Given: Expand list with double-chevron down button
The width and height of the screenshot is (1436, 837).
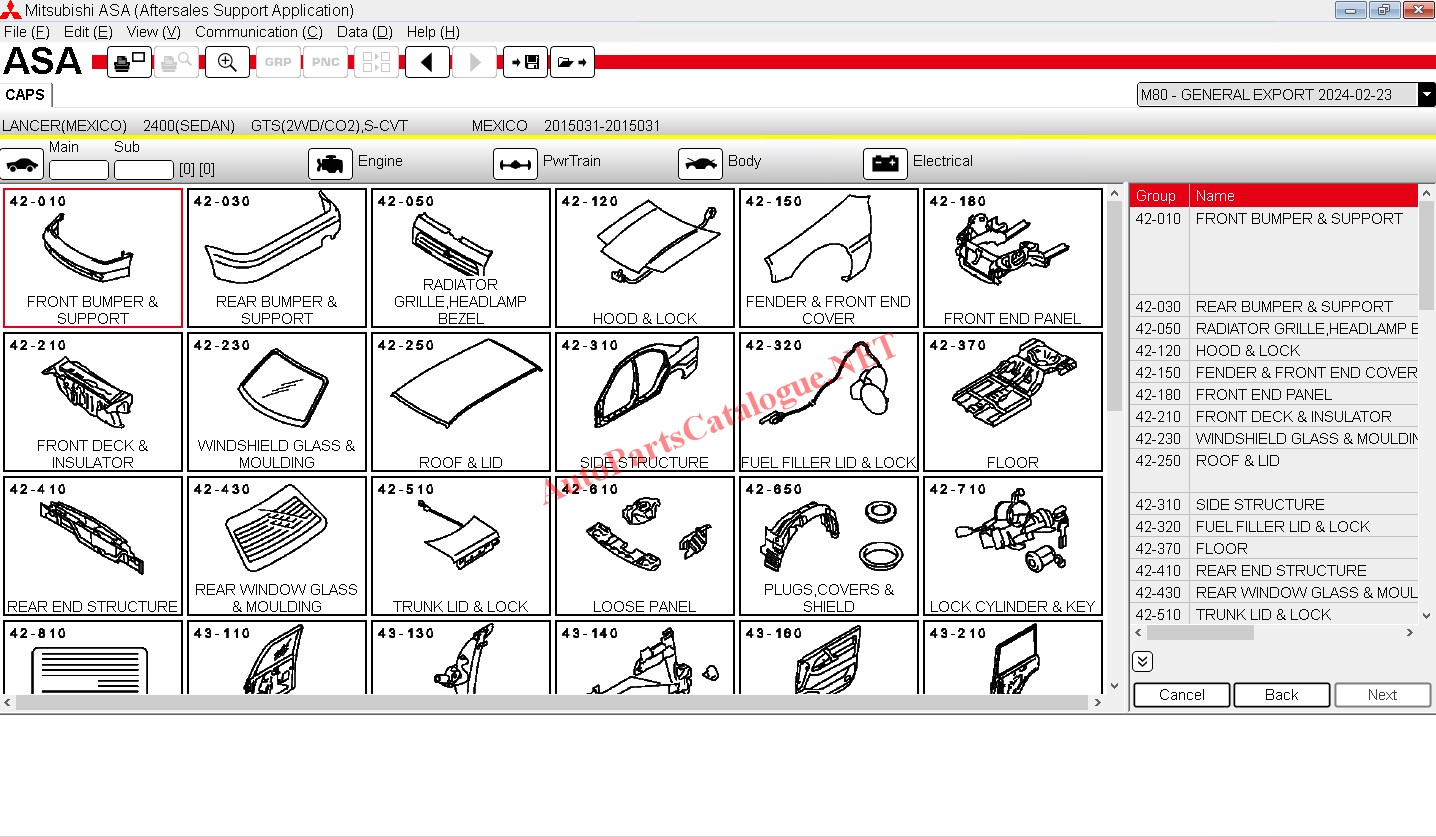Looking at the screenshot, I should pyautogui.click(x=1143, y=661).
